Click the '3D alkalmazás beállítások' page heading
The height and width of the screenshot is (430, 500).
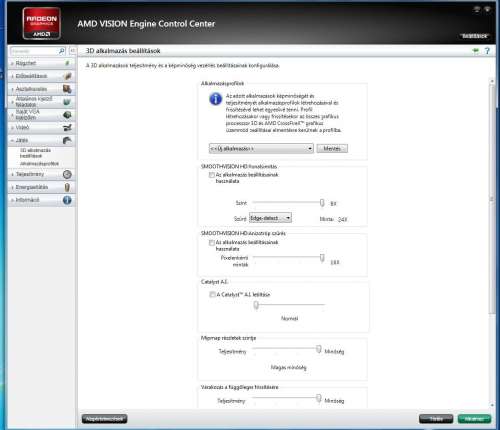123,51
